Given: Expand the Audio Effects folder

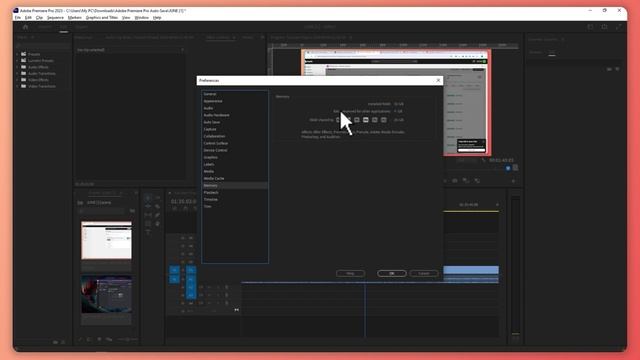Looking at the screenshot, I should [x=18, y=67].
